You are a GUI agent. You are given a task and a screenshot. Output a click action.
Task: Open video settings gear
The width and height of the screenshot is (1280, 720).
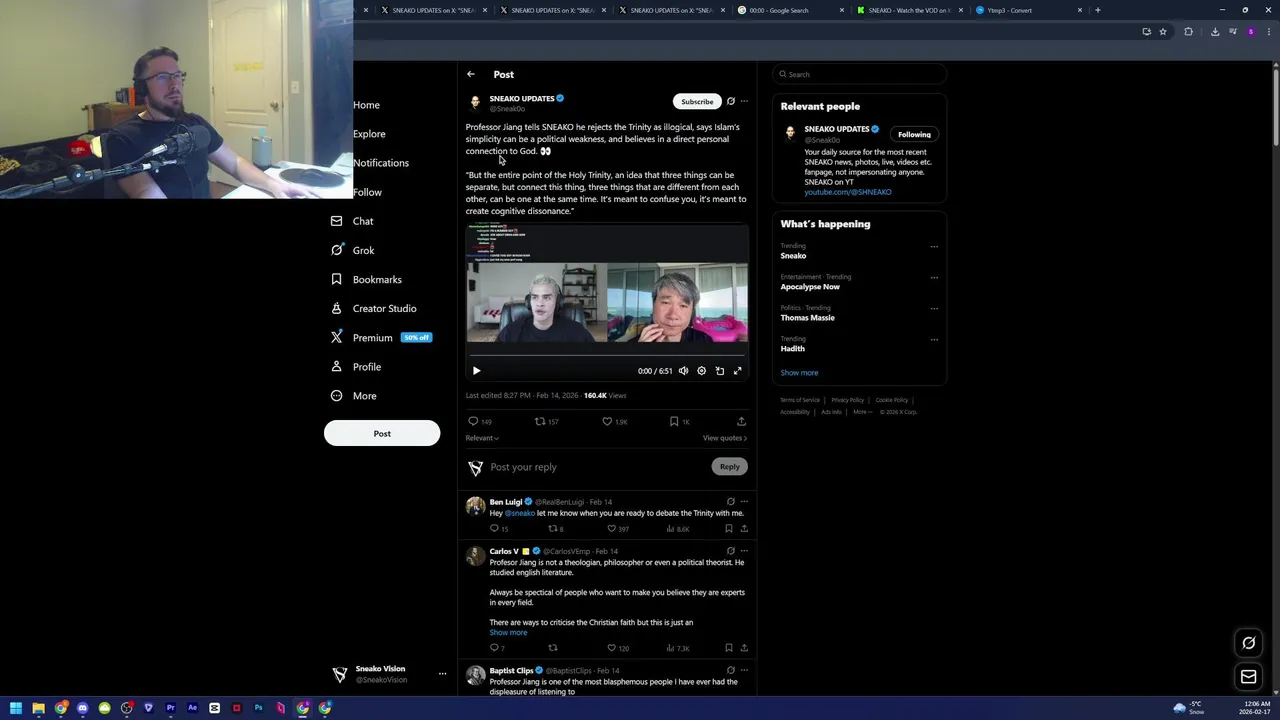pos(701,371)
